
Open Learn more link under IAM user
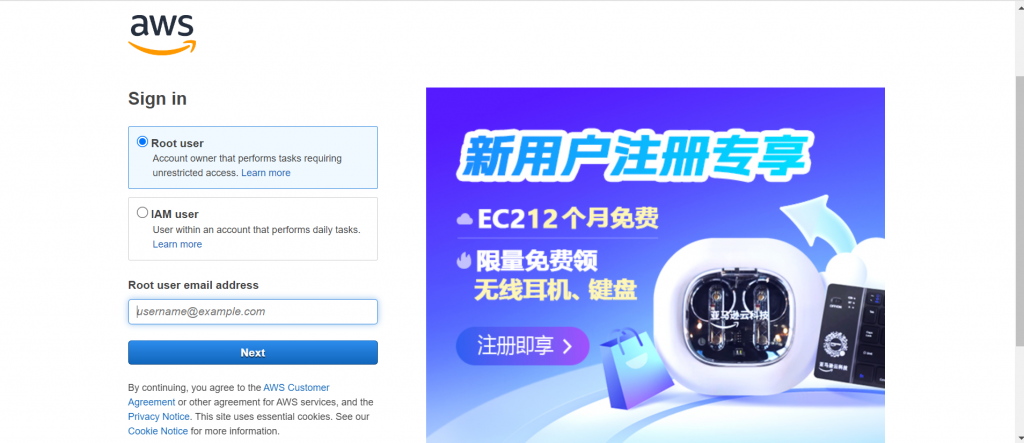click(x=177, y=244)
